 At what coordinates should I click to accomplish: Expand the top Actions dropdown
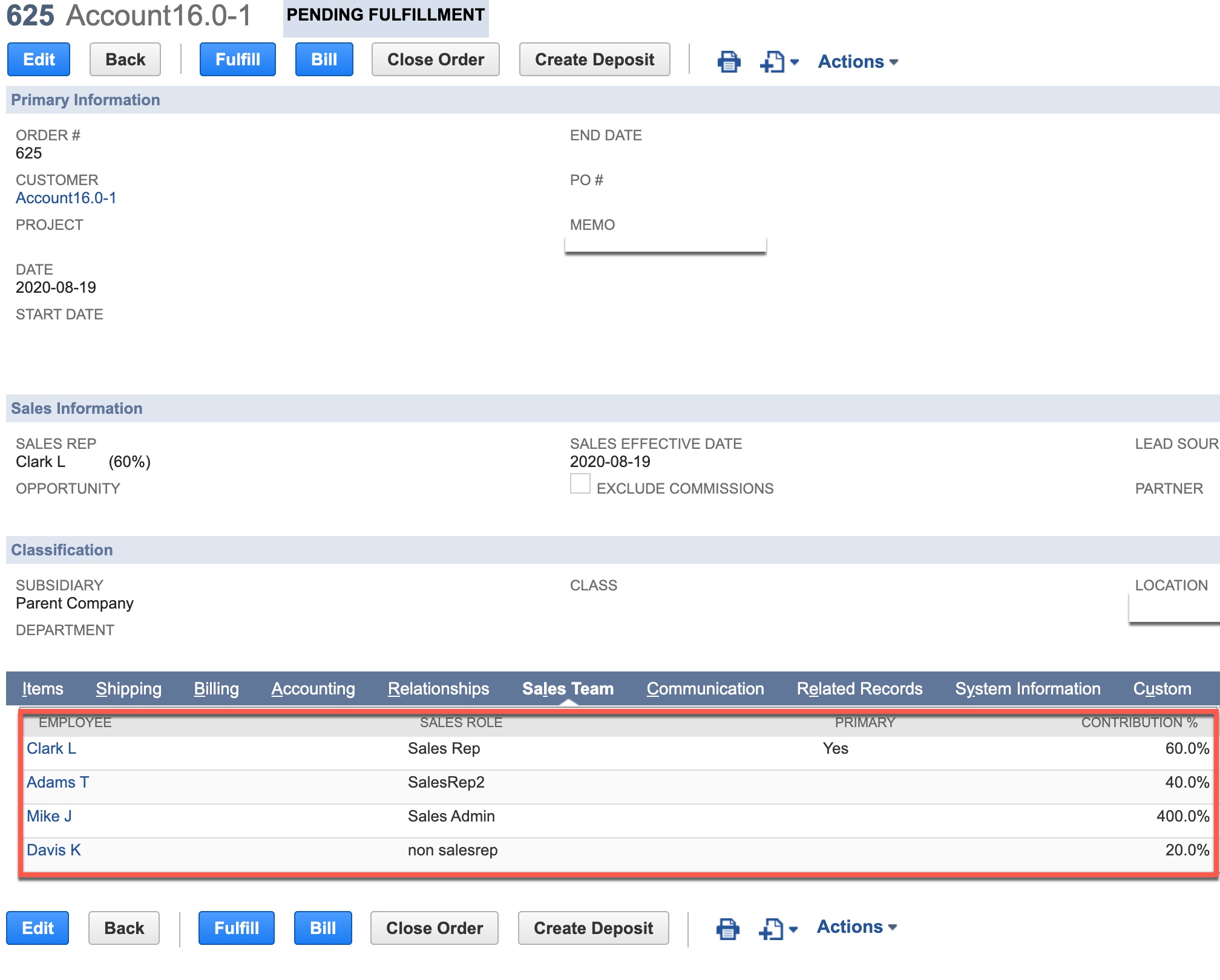pyautogui.click(x=858, y=61)
